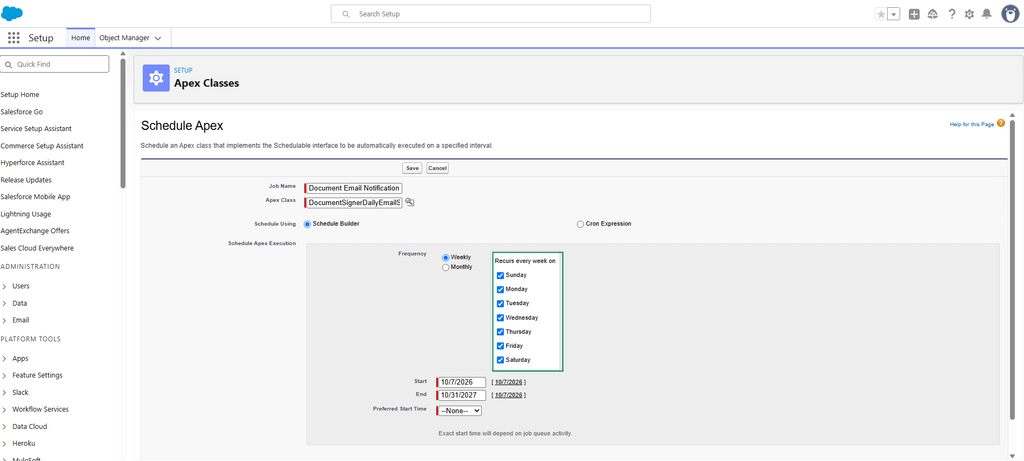The image size is (1024, 461).
Task: Click the Favorites star icon
Action: (881, 14)
